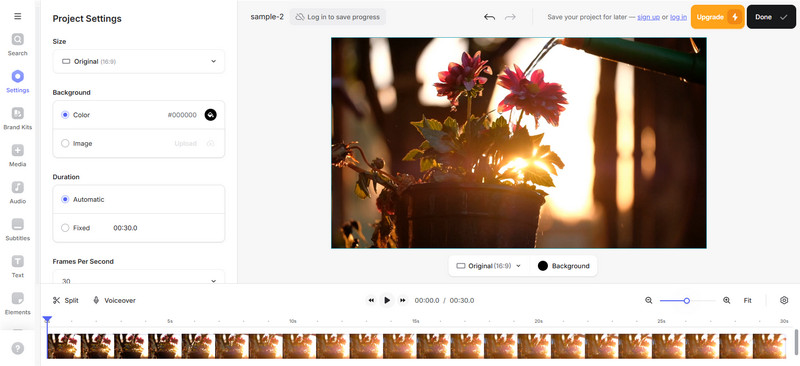This screenshot has width=800, height=366.
Task: Play the video
Action: click(387, 300)
